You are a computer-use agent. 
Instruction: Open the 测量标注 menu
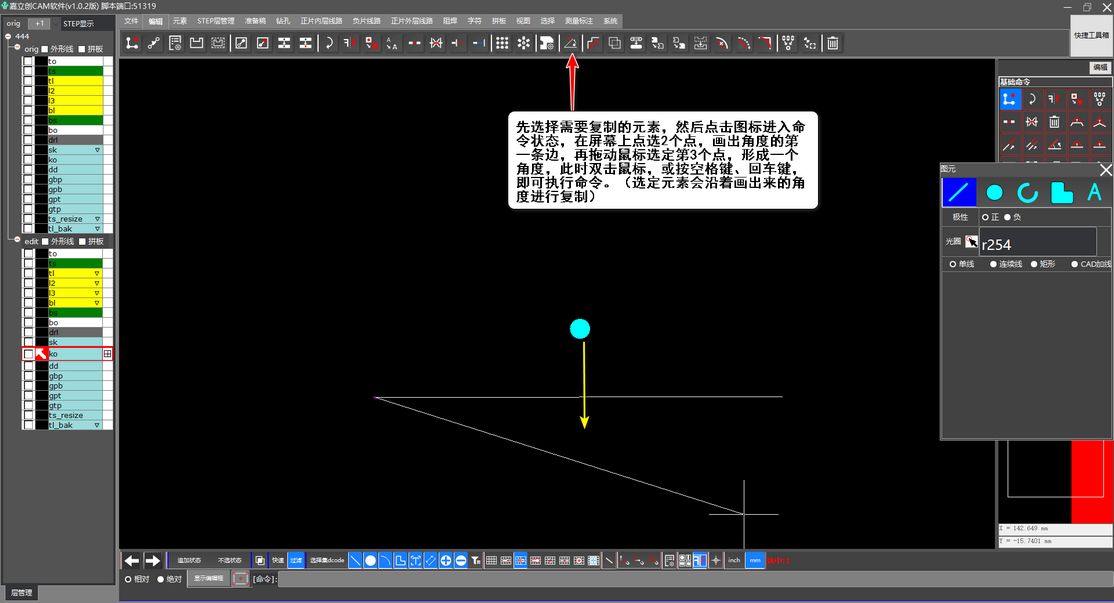[579, 21]
